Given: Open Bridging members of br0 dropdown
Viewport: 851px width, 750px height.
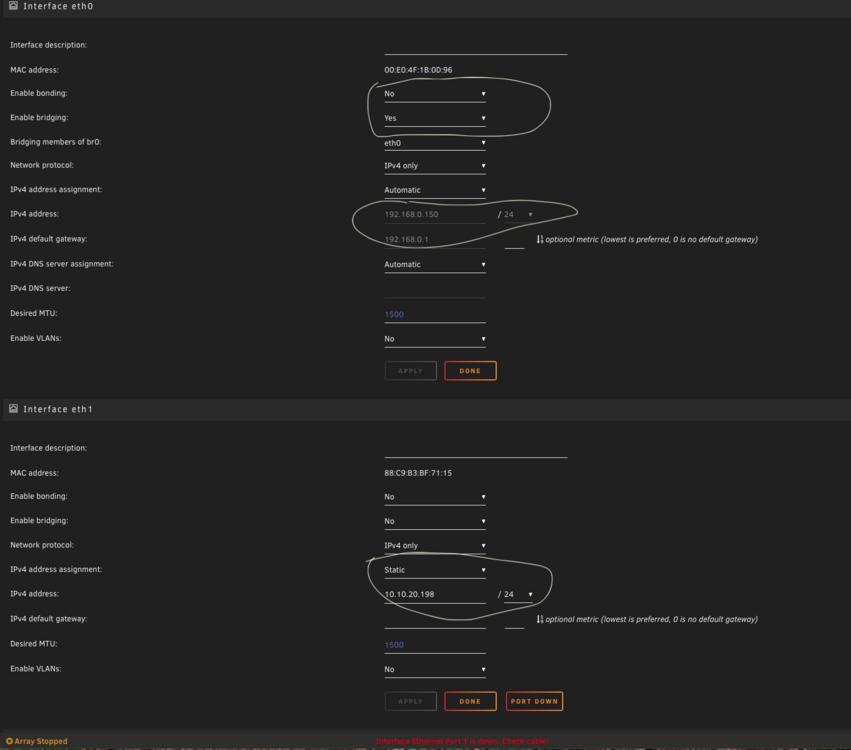Looking at the screenshot, I should pyautogui.click(x=435, y=143).
